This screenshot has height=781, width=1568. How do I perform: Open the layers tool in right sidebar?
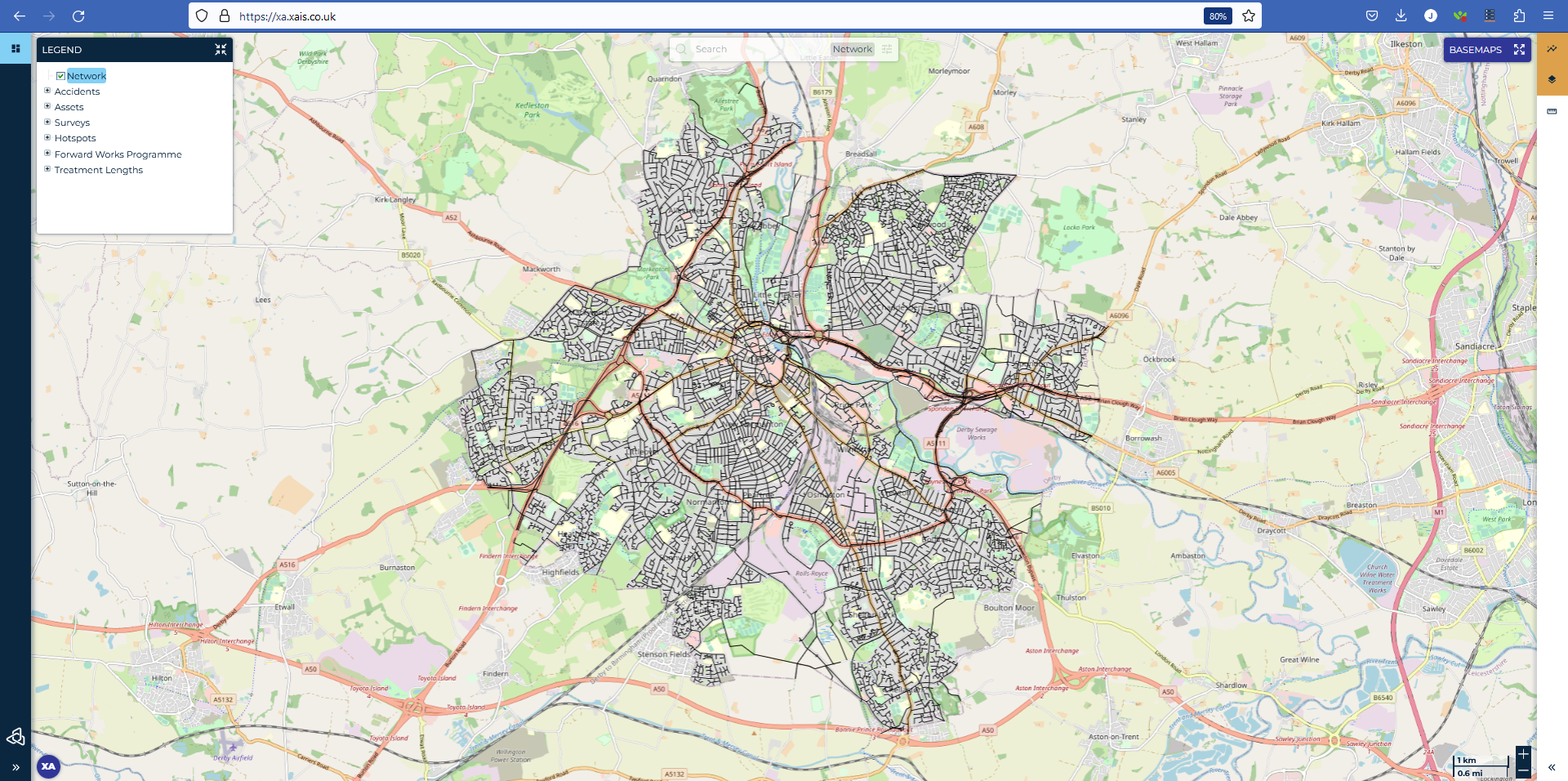[x=1552, y=79]
